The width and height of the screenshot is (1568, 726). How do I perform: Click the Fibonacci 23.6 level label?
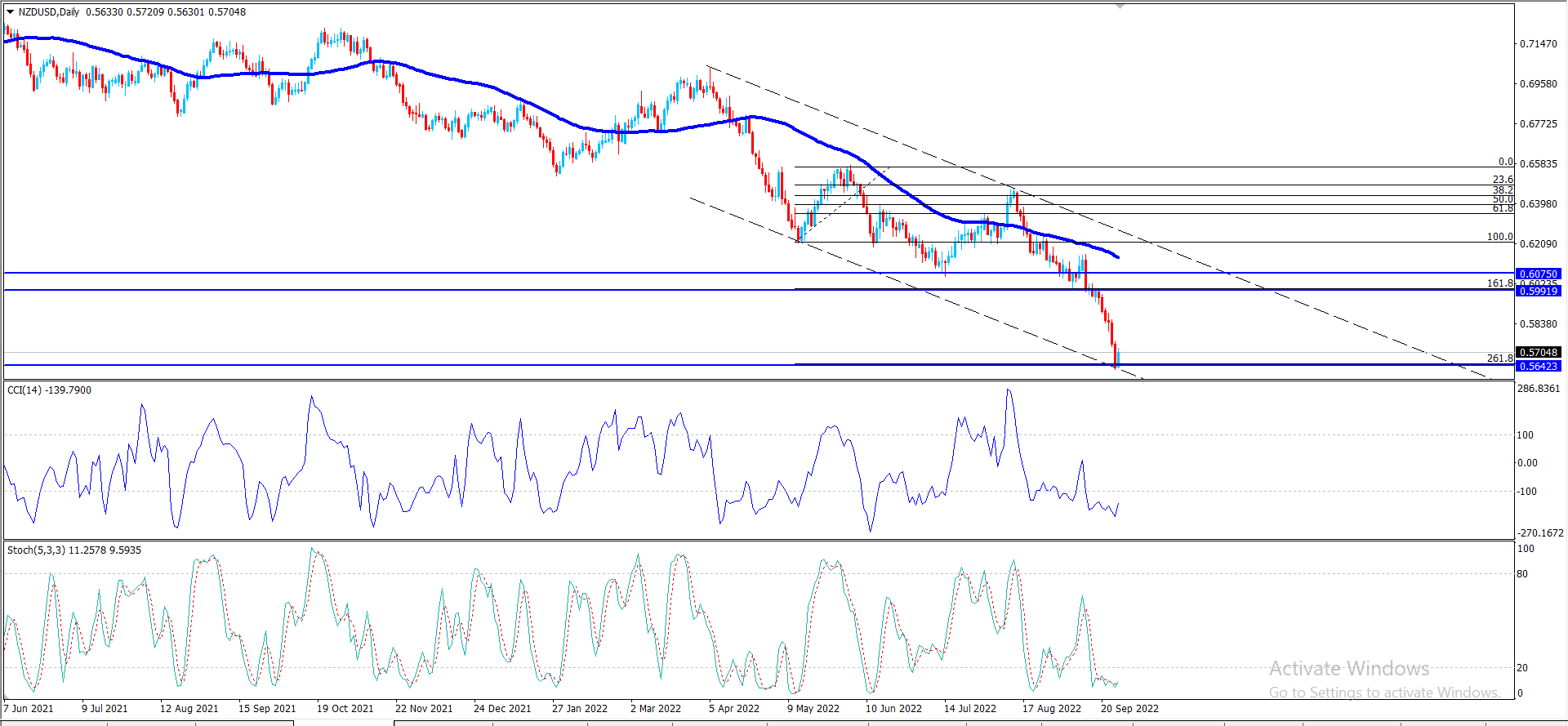pyautogui.click(x=1503, y=180)
